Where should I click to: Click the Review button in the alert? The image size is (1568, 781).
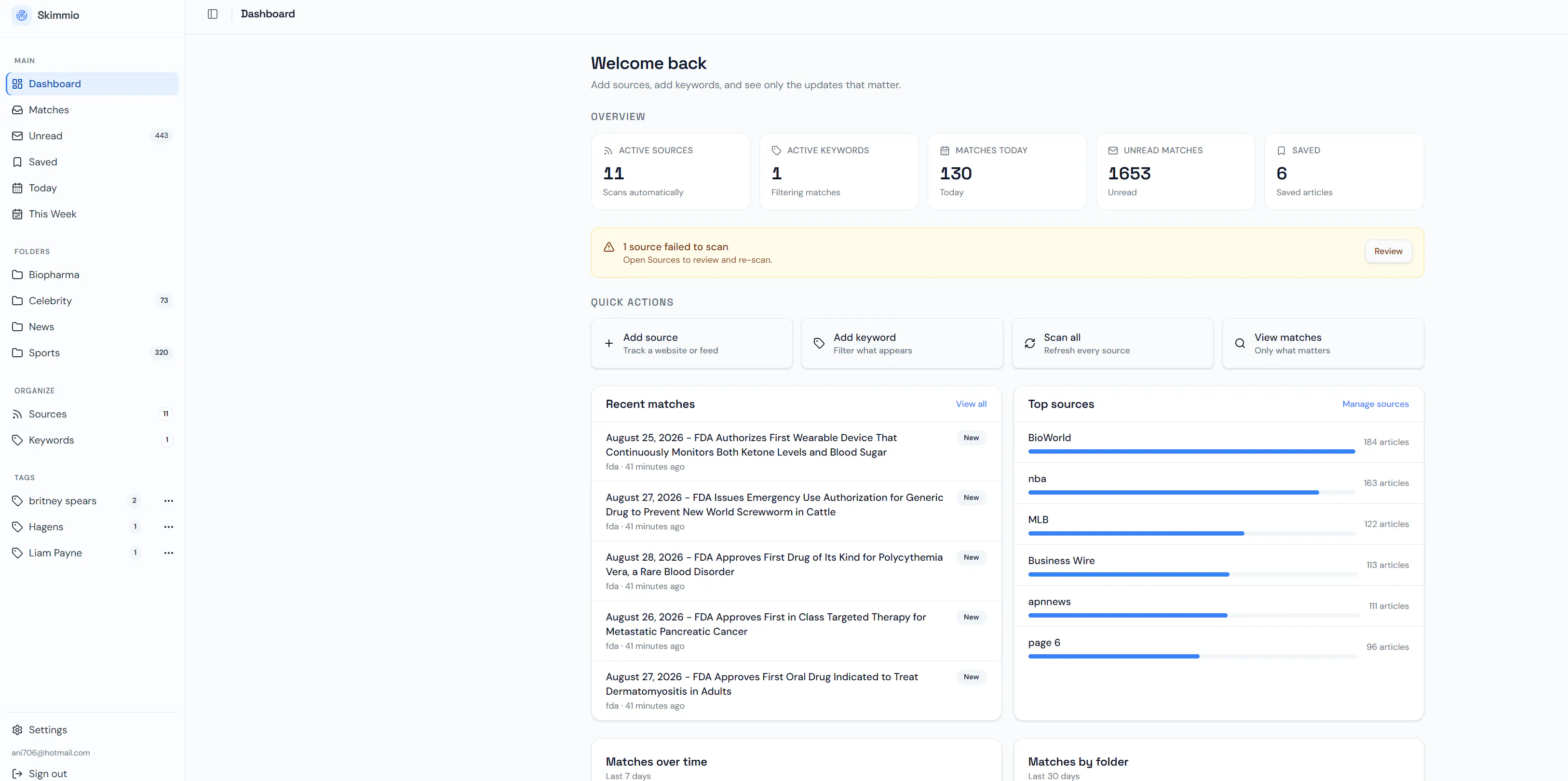click(1388, 251)
